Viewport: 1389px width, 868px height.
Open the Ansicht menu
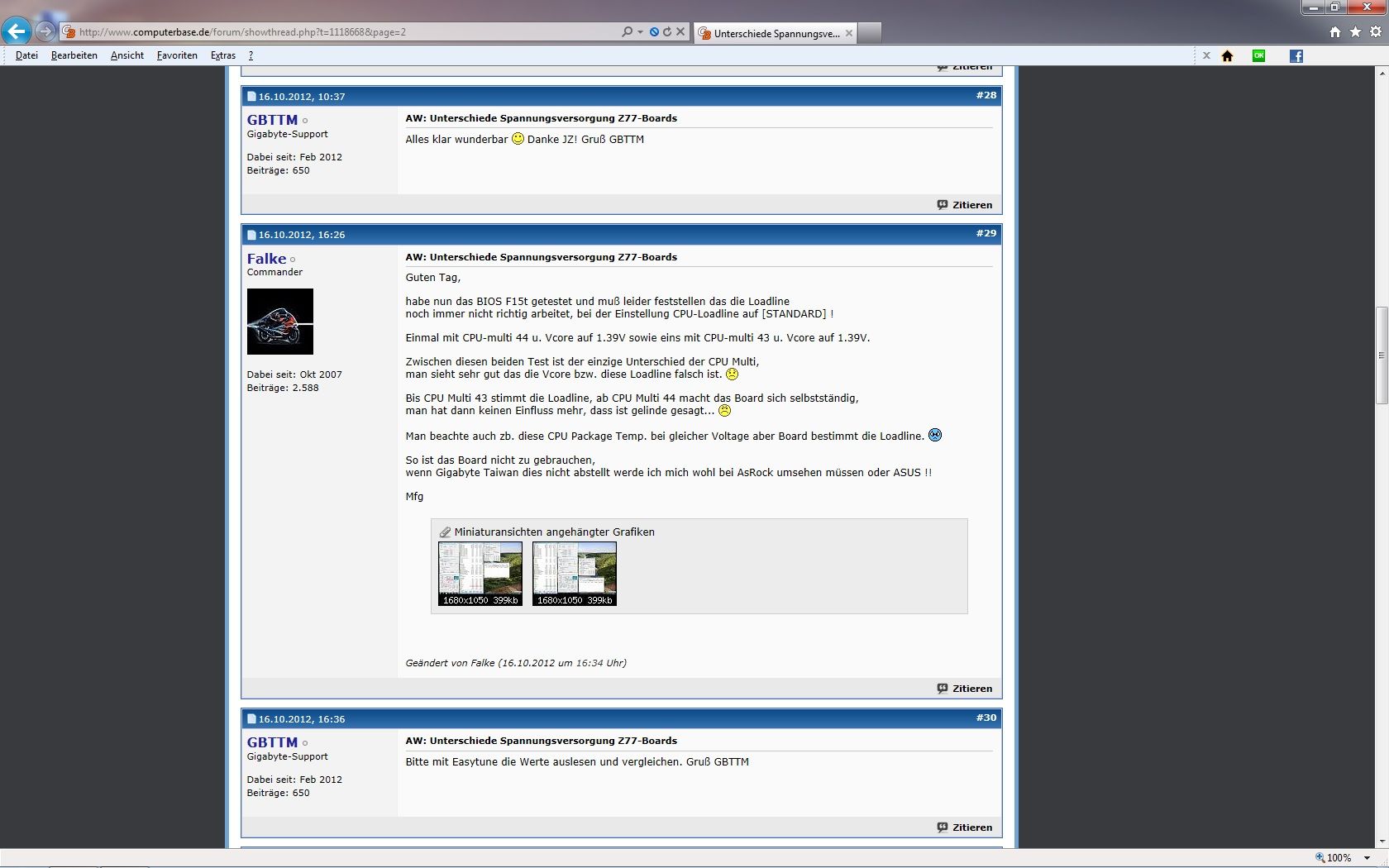click(x=127, y=55)
